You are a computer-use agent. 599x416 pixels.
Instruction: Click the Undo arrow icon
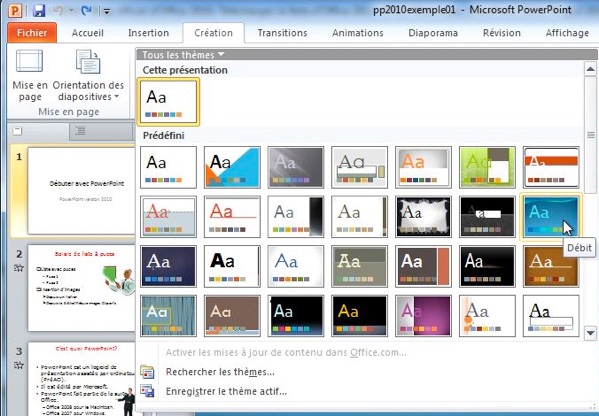coord(58,11)
